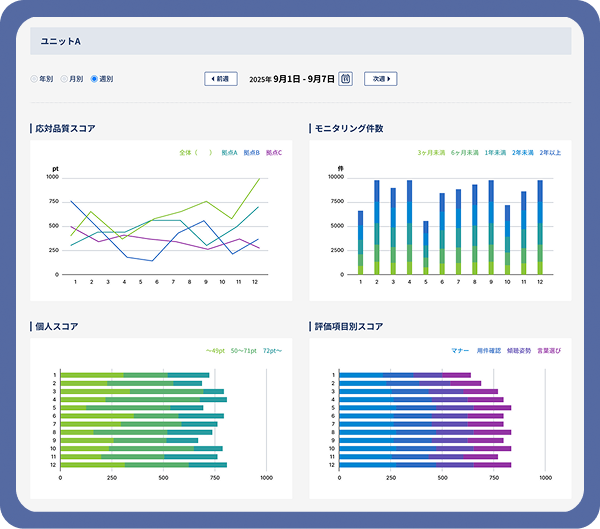The height and width of the screenshot is (529, 600).
Task: Toggle マナー legend in 評価項目別スコア chart
Action: (460, 351)
